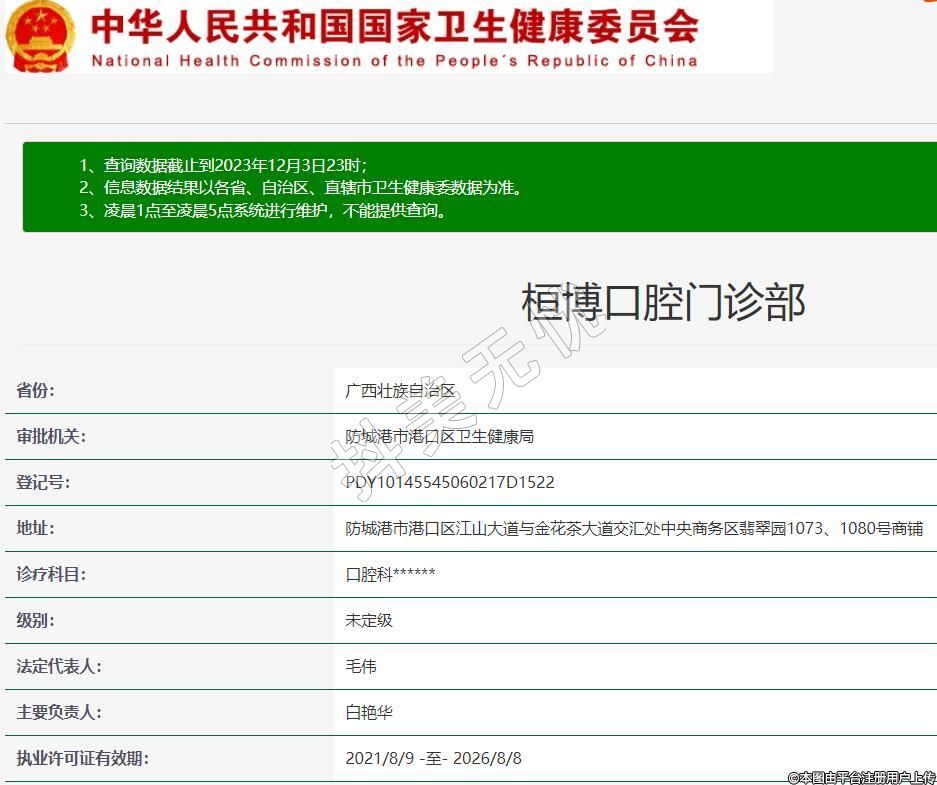Screen dimensions: 937x785
Task: Select the 防城港市港口区卫生健康局 value
Action: pyautogui.click(x=440, y=436)
